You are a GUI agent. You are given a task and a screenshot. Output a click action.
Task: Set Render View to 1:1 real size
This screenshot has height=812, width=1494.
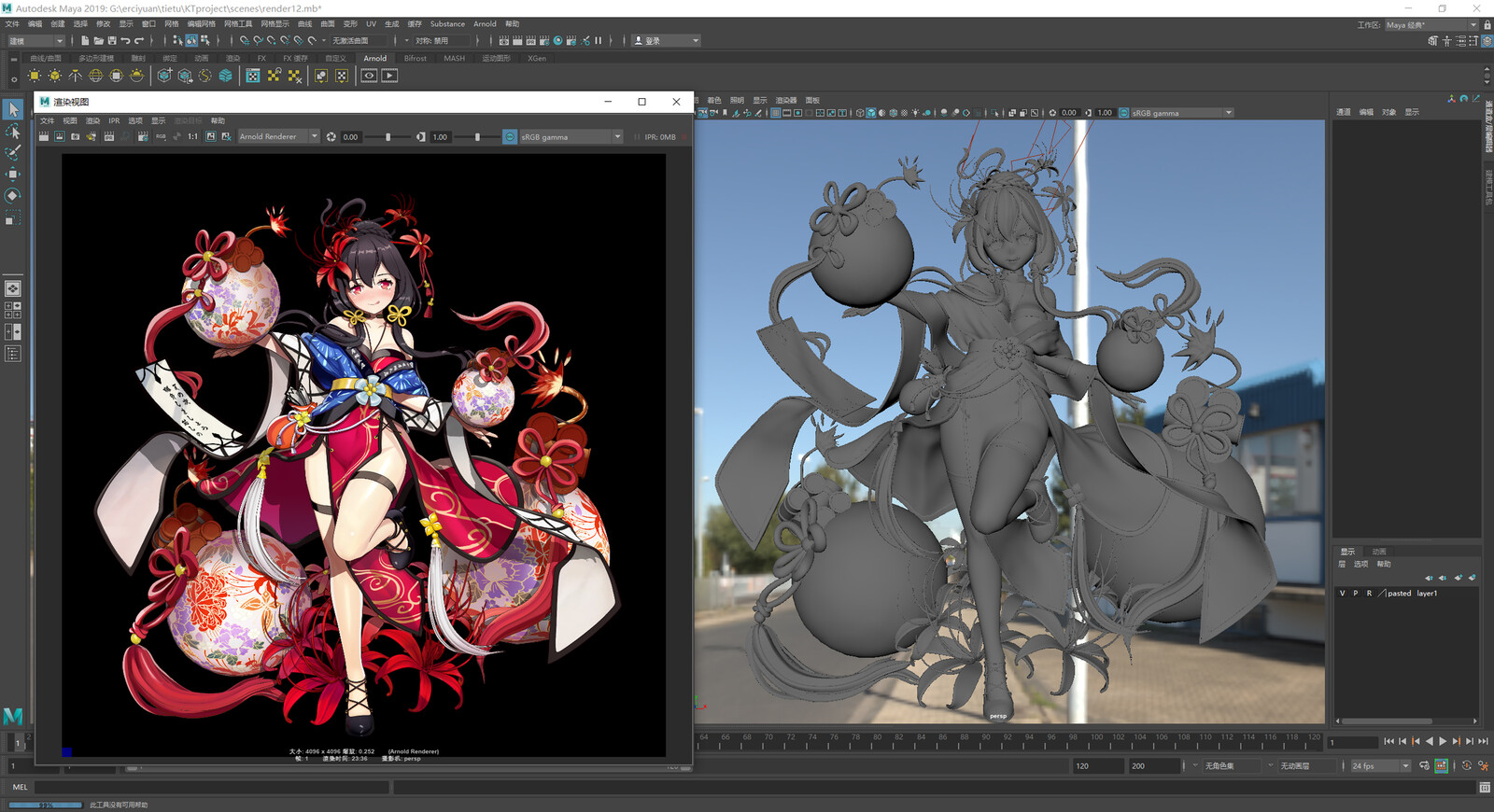[192, 137]
